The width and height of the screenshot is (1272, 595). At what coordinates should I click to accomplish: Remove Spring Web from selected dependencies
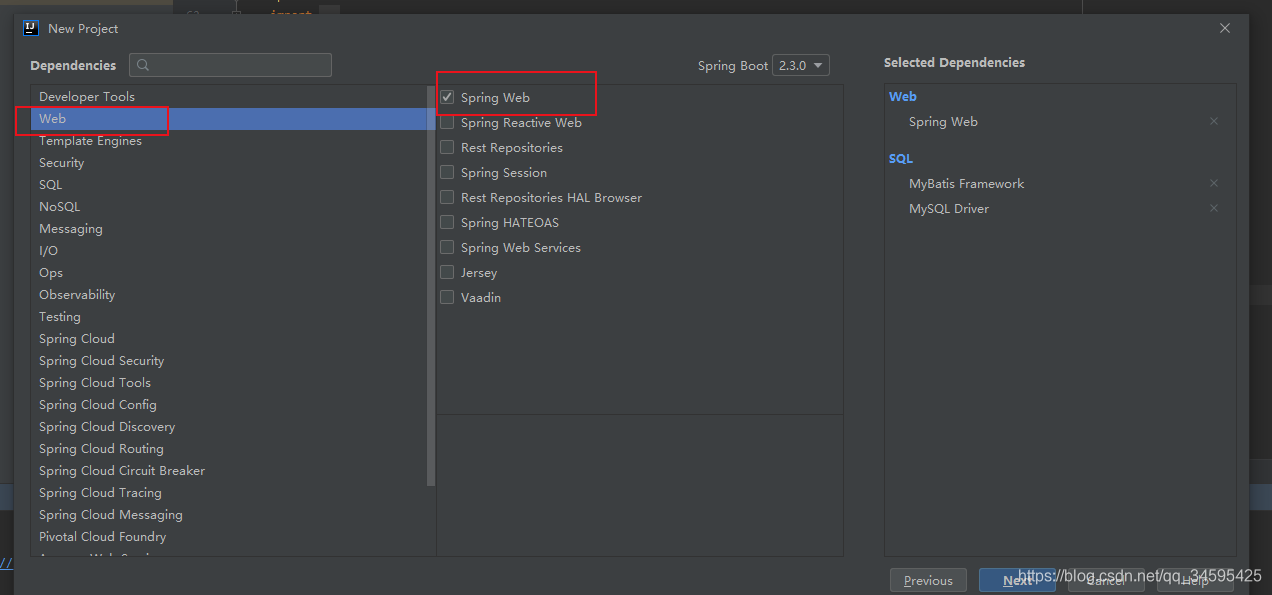point(1214,121)
